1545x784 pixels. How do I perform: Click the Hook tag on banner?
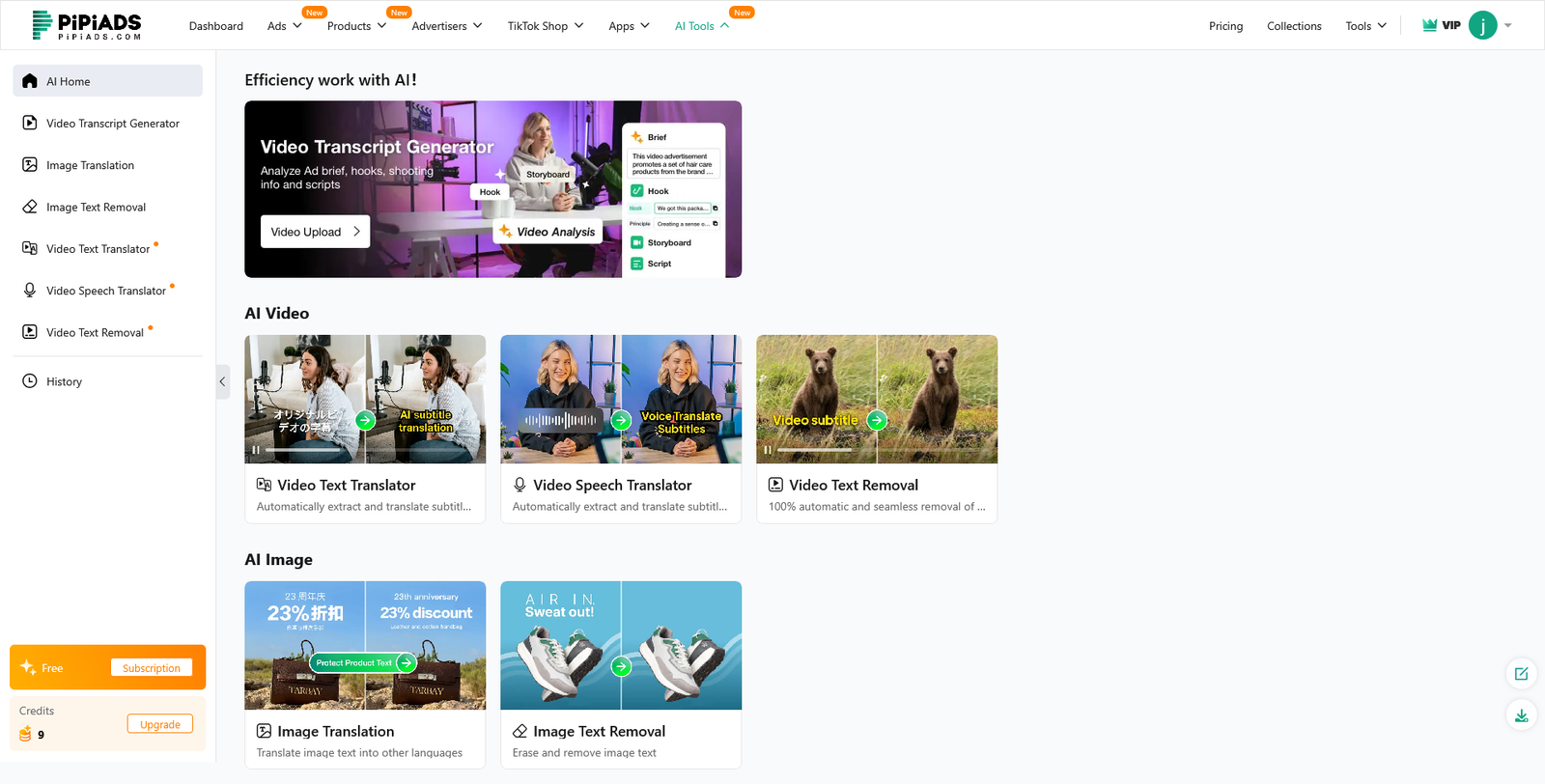(491, 192)
